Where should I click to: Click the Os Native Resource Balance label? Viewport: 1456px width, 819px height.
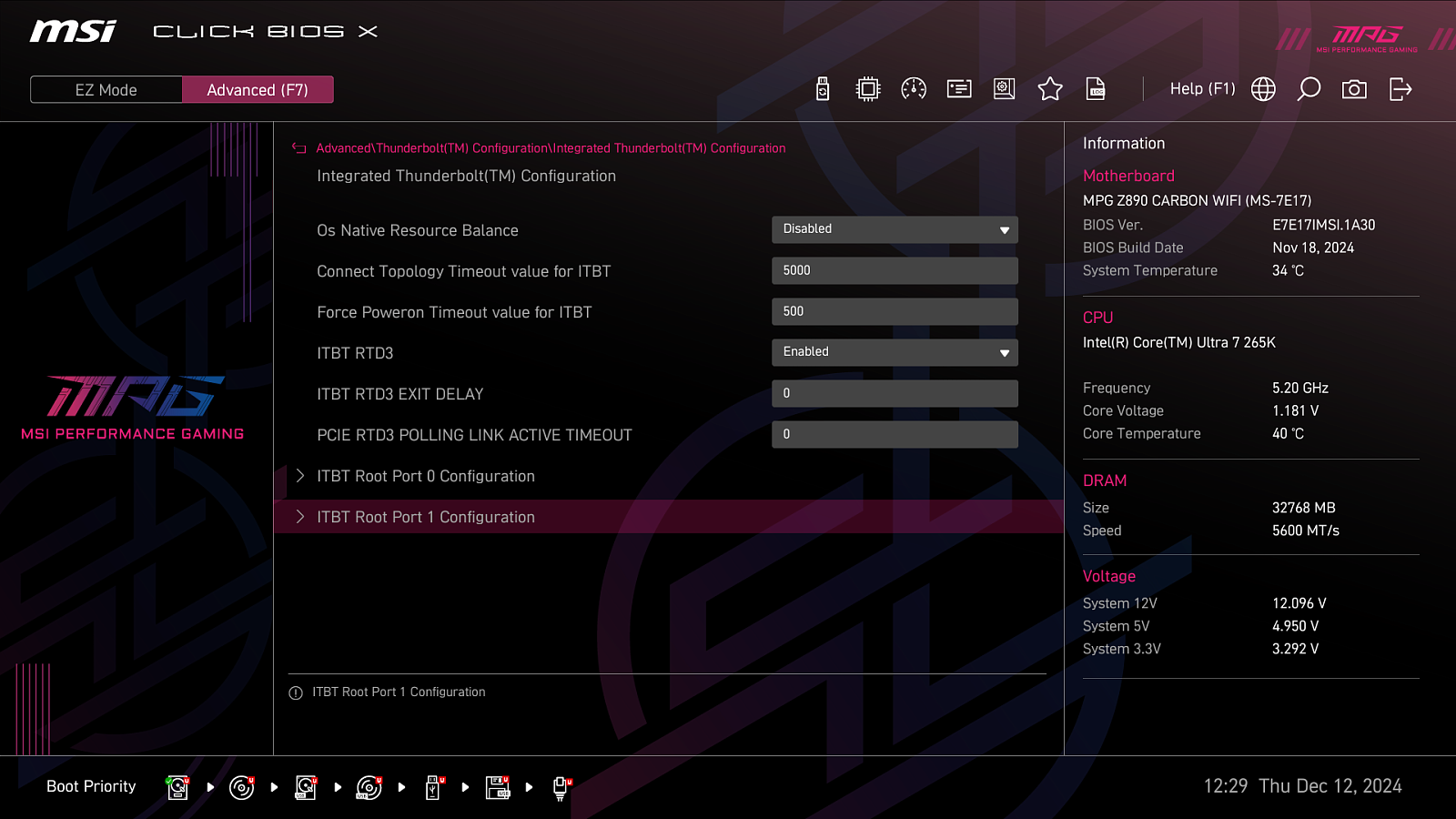[x=418, y=230]
